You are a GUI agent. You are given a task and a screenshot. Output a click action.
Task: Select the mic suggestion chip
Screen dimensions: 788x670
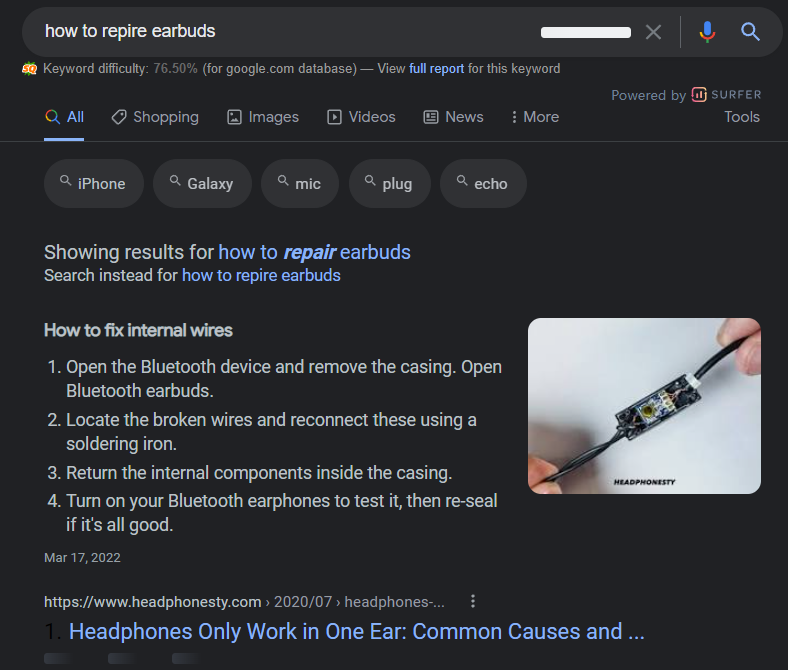(x=300, y=183)
